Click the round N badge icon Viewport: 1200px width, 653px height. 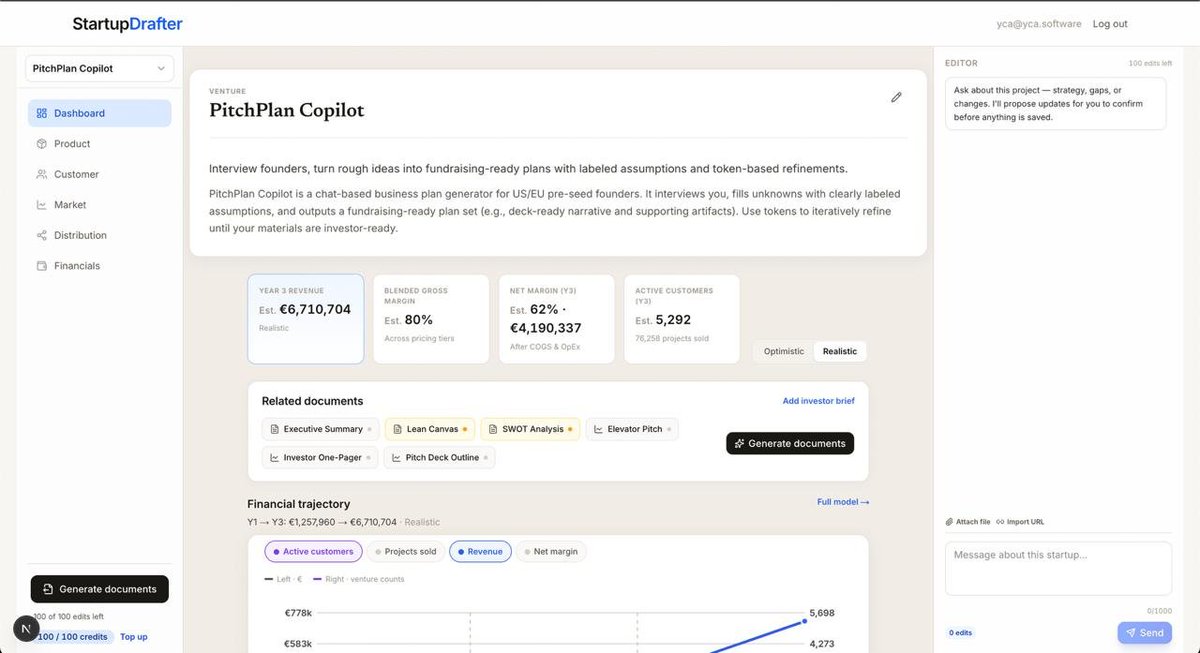[x=26, y=629]
